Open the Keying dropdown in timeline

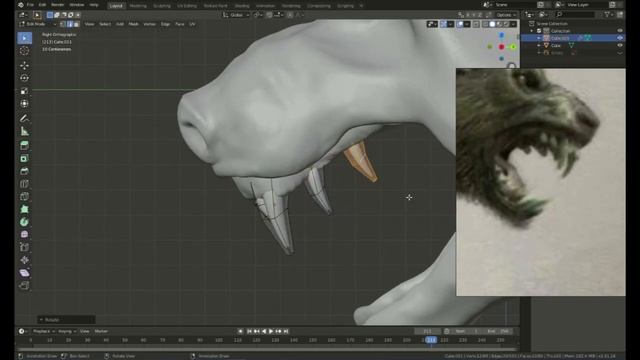coord(67,331)
